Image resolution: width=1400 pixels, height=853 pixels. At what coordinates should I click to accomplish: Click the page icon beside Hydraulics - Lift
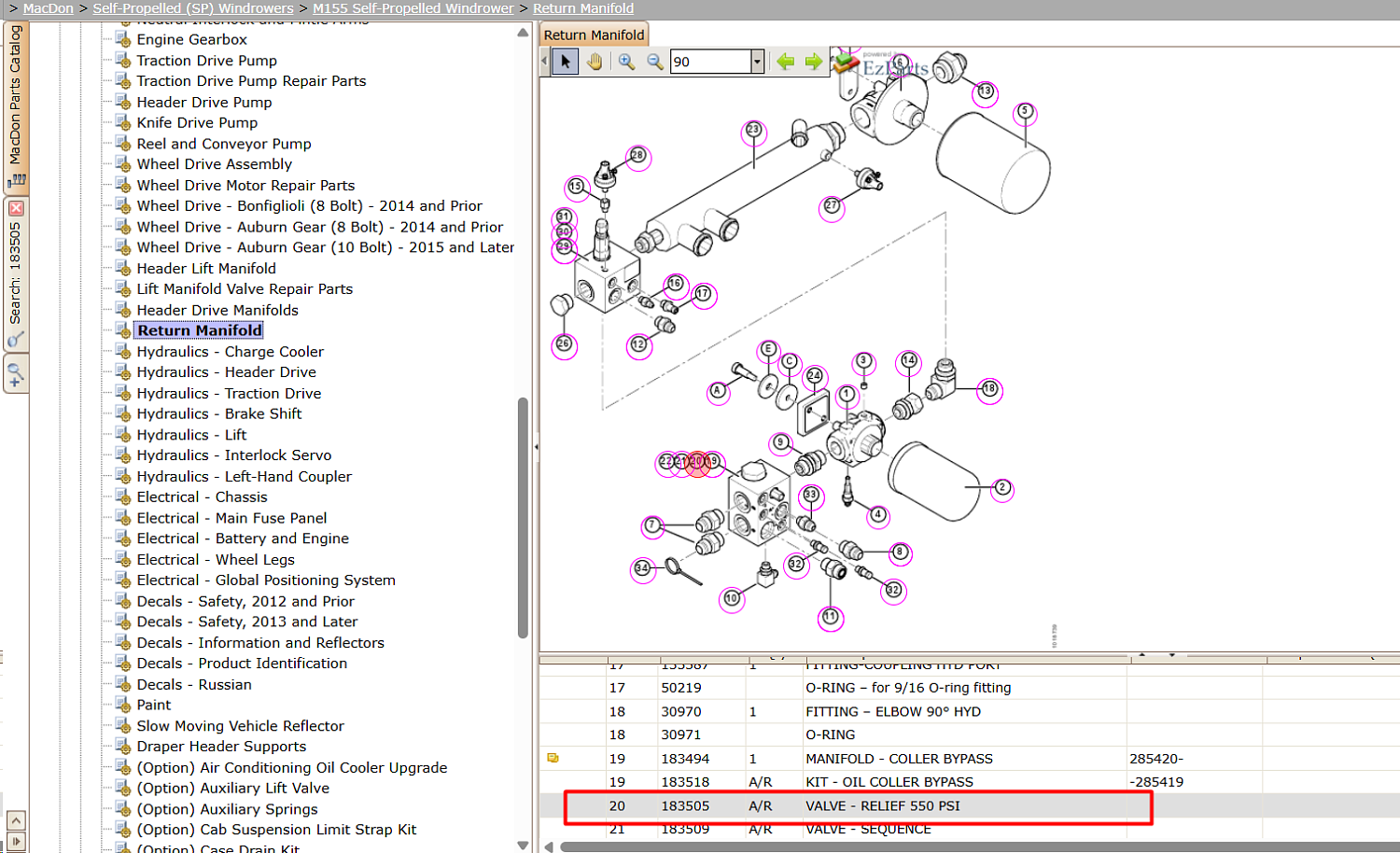pos(122,434)
